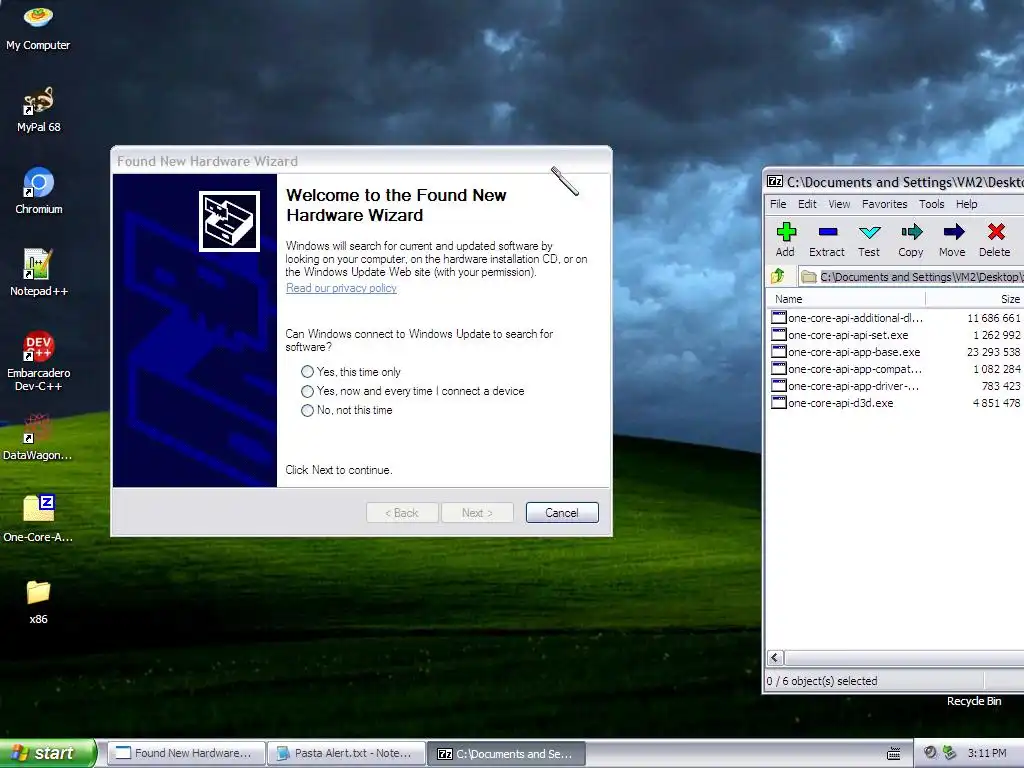The image size is (1024, 768).
Task: Open the Recycle Bin on desktop
Action: tap(974, 701)
